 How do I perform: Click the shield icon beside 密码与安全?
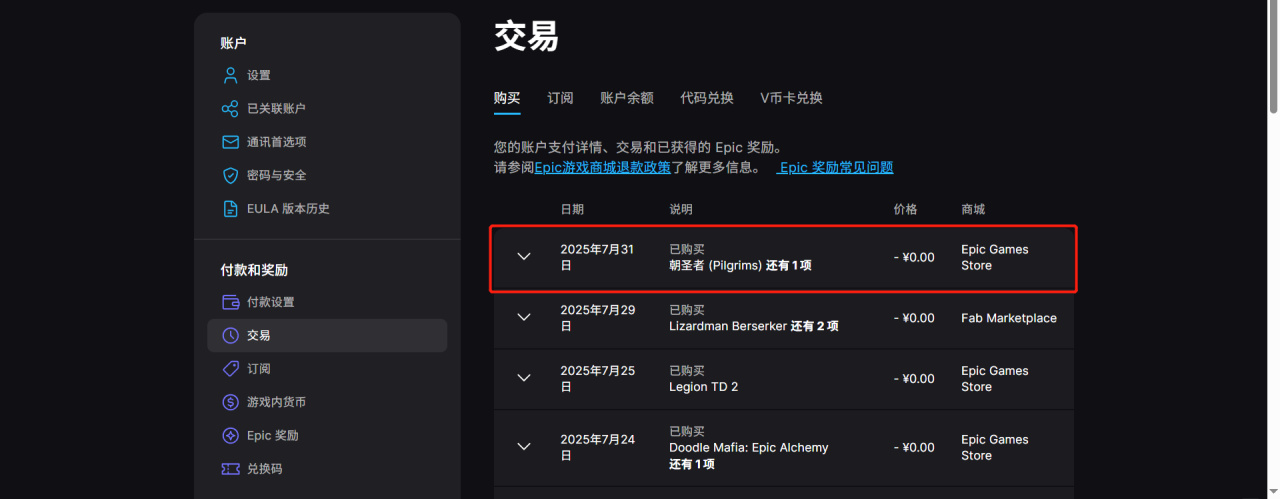[x=230, y=175]
